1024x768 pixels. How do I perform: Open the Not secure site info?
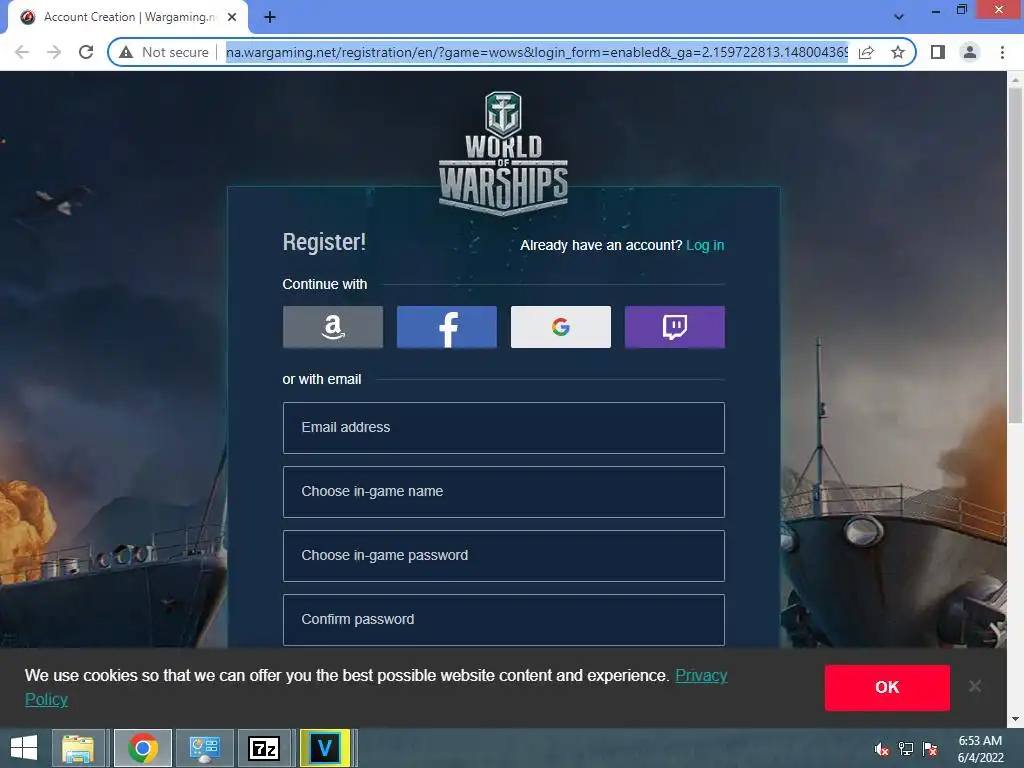164,52
